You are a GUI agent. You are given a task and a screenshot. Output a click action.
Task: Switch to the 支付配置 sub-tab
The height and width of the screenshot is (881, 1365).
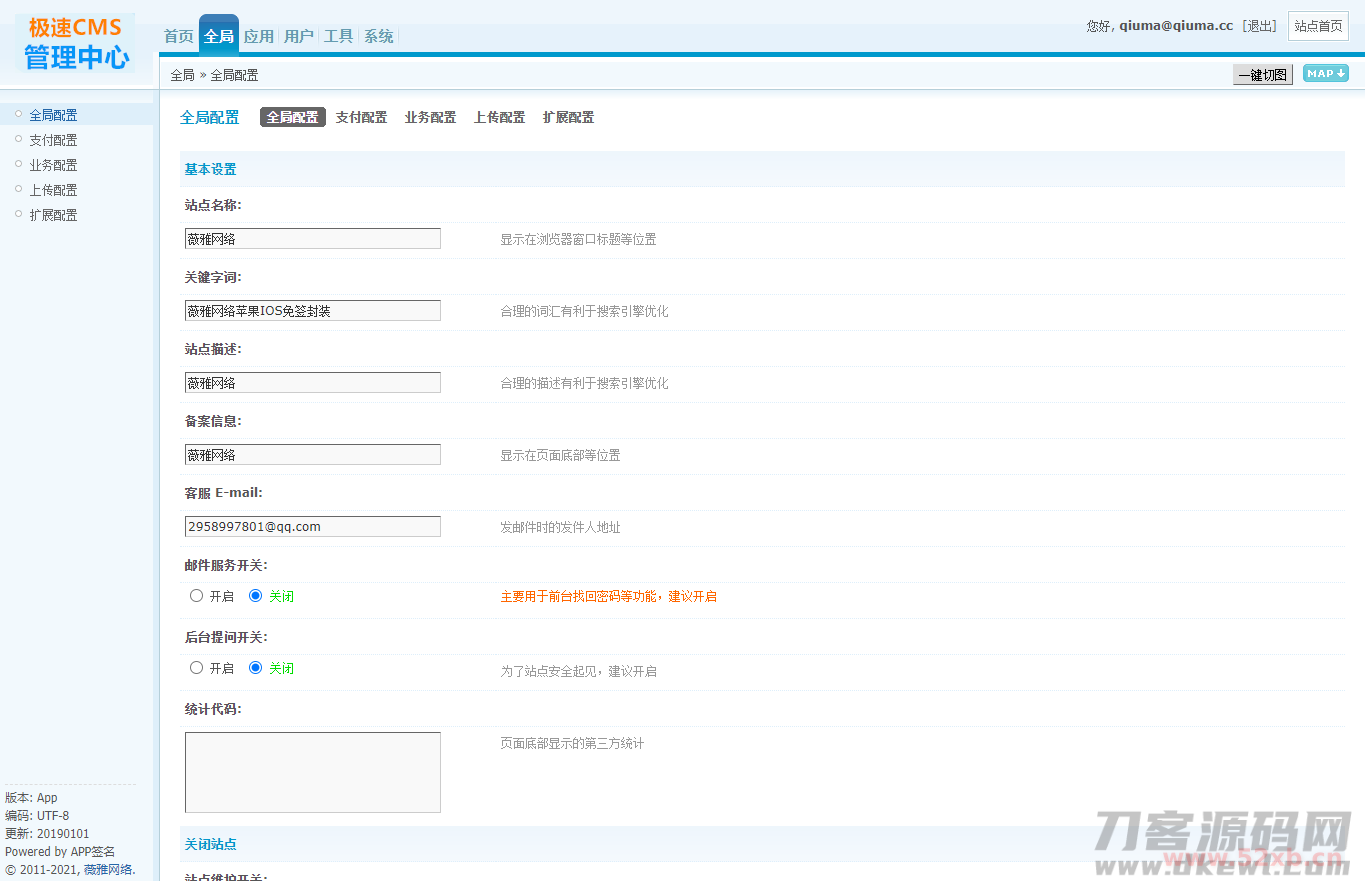[361, 118]
